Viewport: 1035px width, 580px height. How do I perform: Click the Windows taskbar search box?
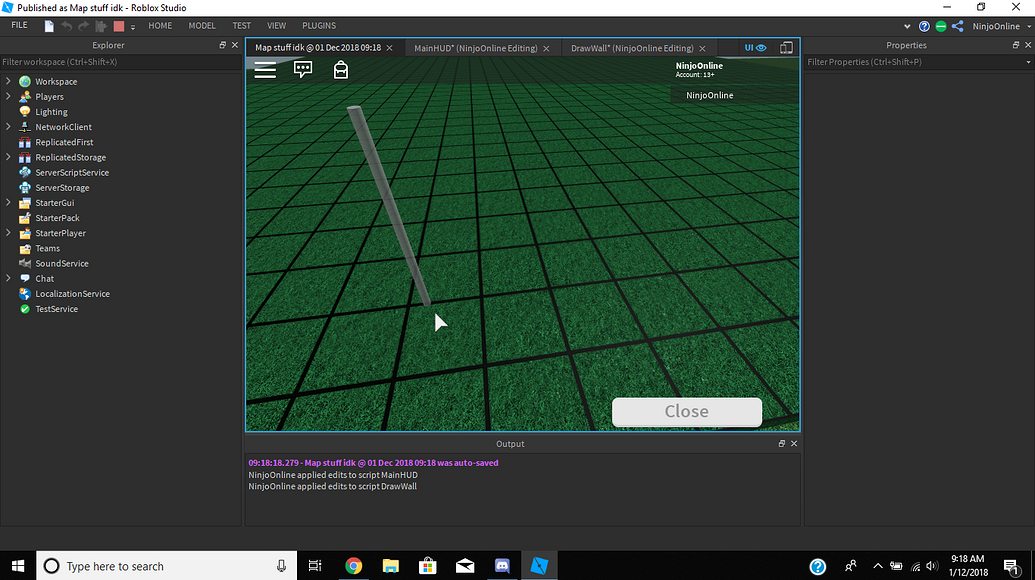[166, 565]
